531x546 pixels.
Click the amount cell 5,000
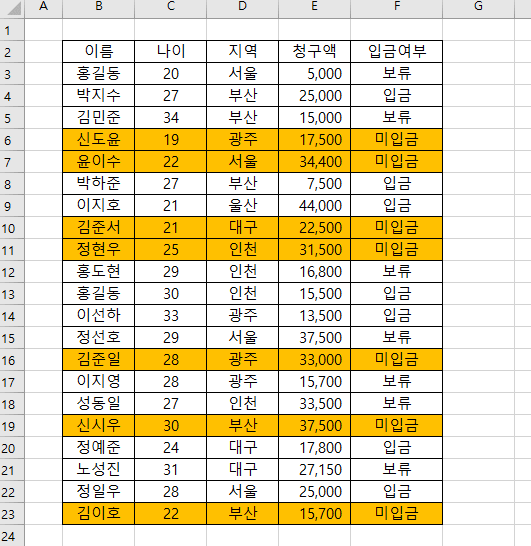coord(315,73)
